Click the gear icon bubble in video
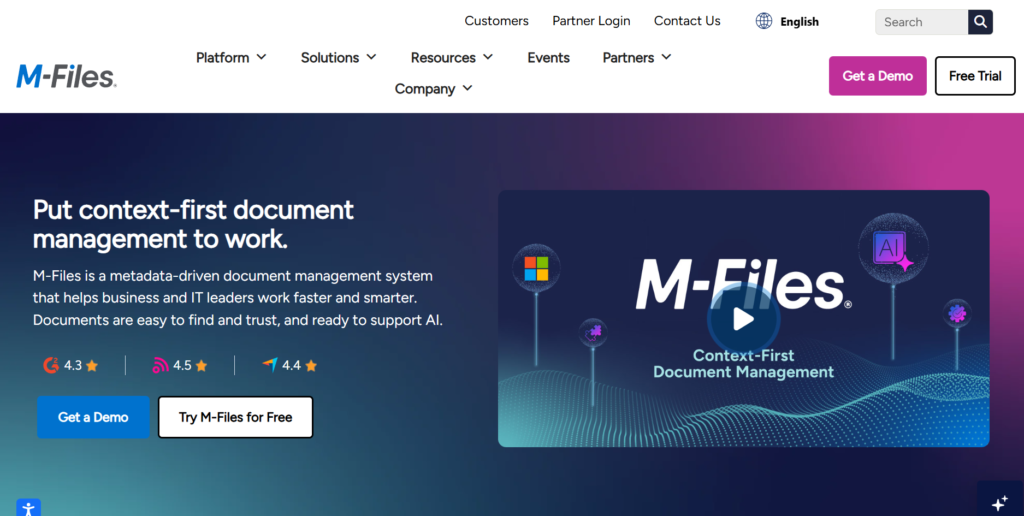Viewport: 1024px width, 516px height. (x=957, y=314)
